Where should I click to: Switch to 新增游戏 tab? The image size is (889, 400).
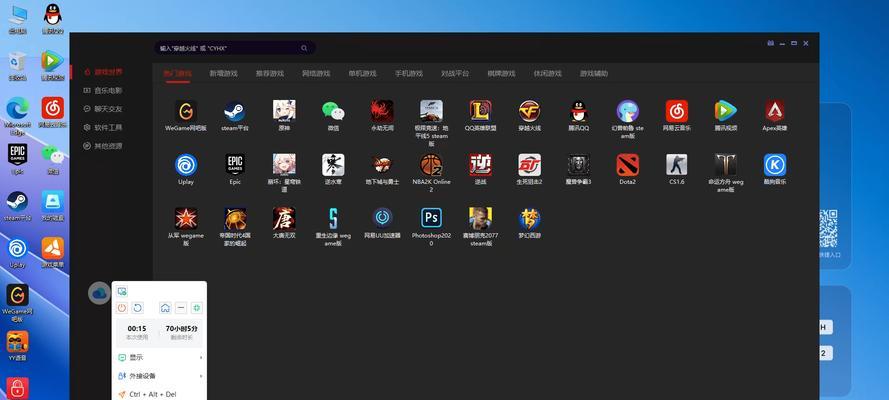pyautogui.click(x=223, y=74)
